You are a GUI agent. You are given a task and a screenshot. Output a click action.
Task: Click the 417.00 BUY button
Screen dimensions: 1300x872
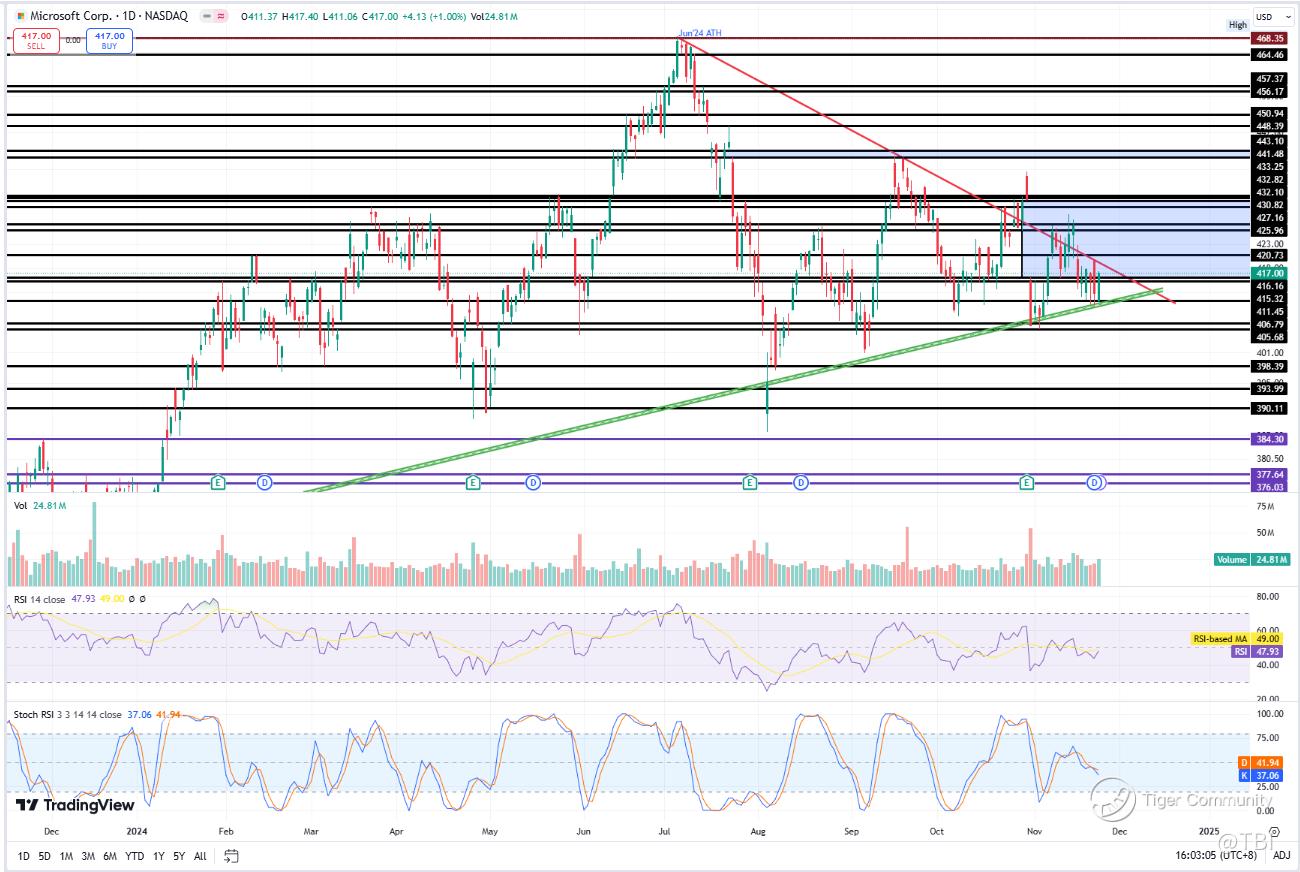click(x=107, y=40)
